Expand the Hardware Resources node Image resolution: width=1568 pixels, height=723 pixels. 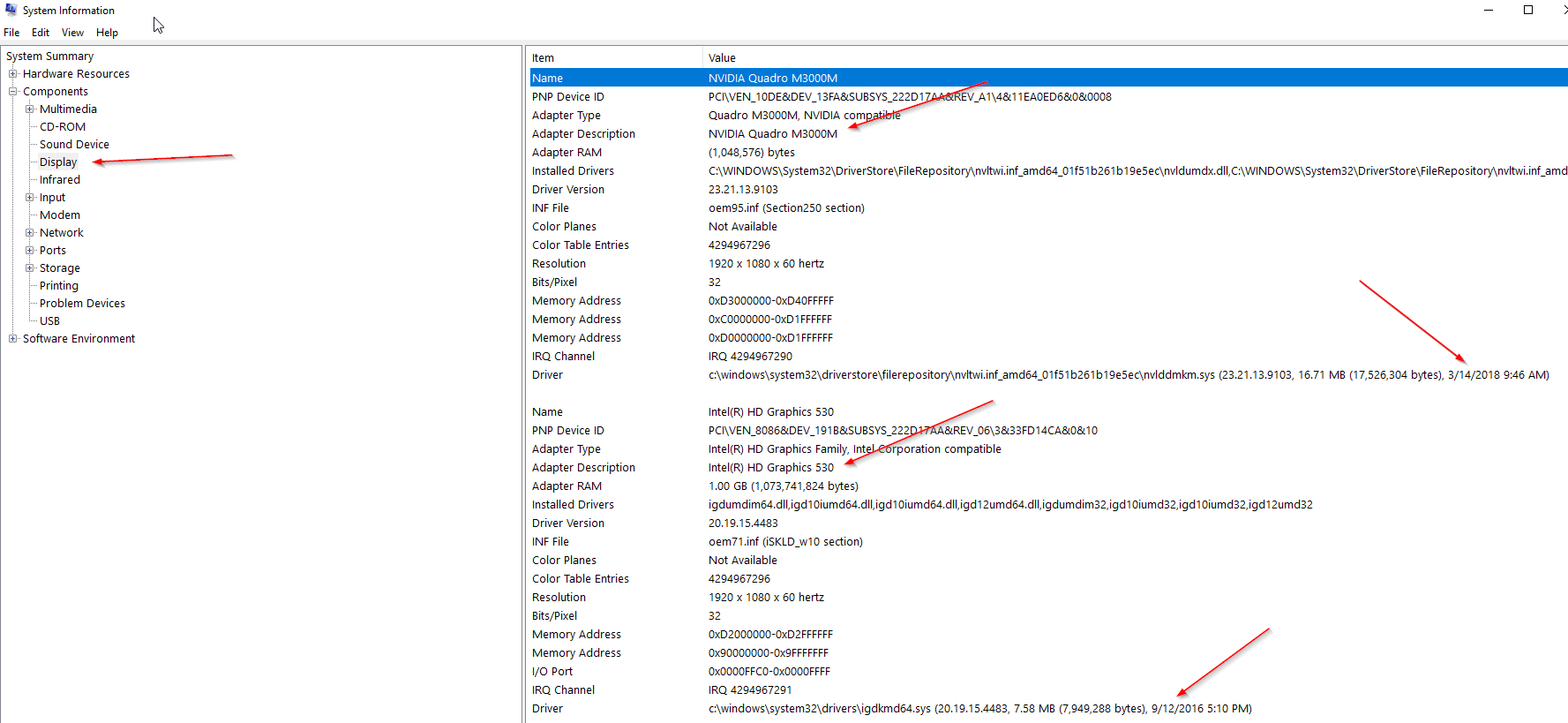point(13,74)
